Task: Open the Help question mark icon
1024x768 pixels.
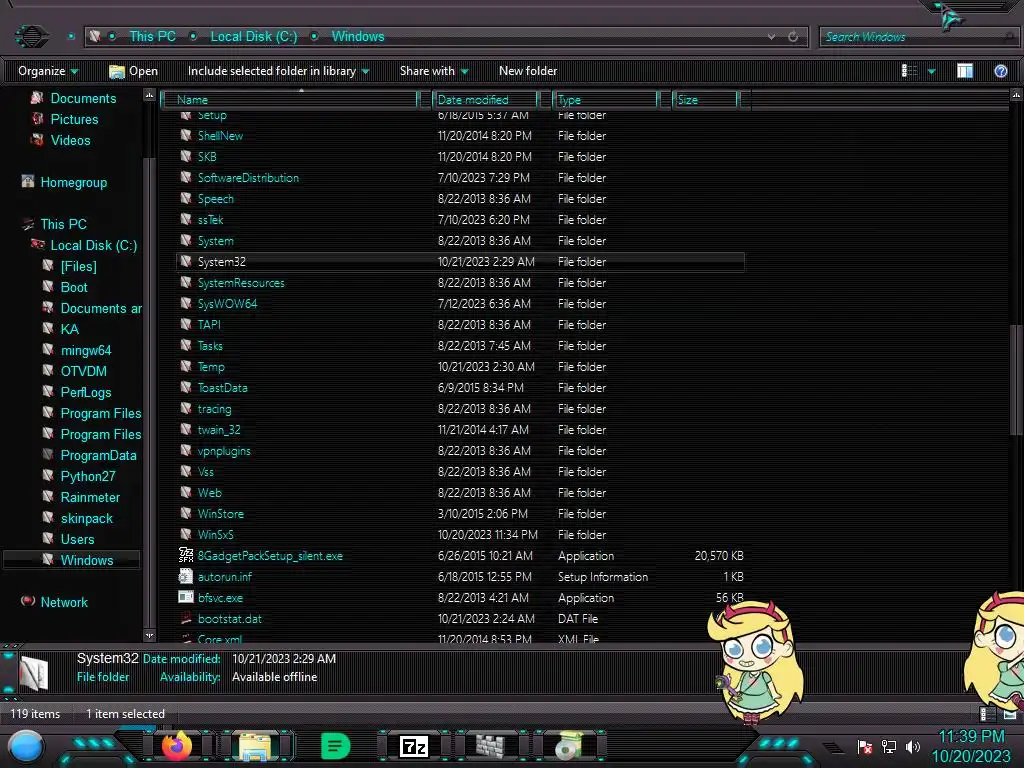Action: click(1000, 71)
